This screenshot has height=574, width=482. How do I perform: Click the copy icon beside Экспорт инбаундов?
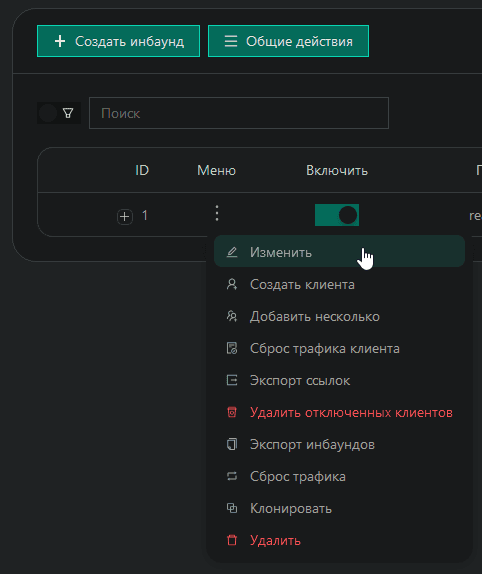coord(232,444)
